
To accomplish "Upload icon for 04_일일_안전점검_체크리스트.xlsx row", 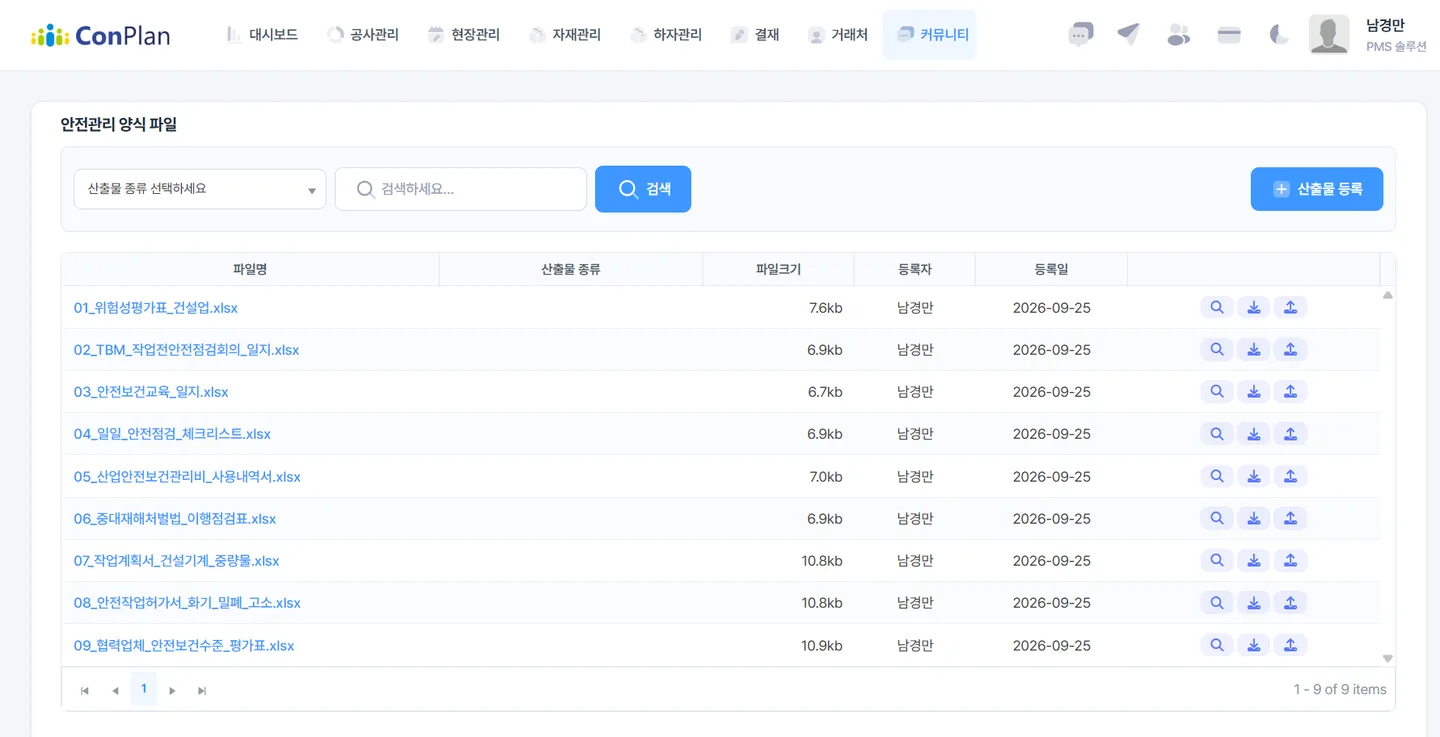I will click(1291, 434).
